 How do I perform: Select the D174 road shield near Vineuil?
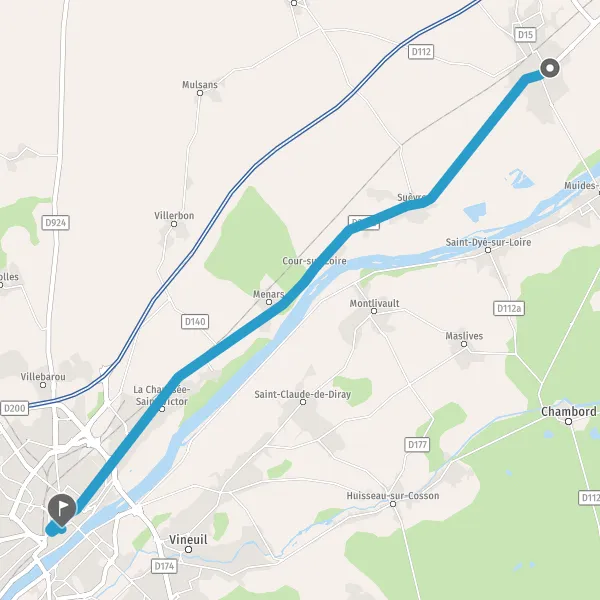click(x=164, y=566)
